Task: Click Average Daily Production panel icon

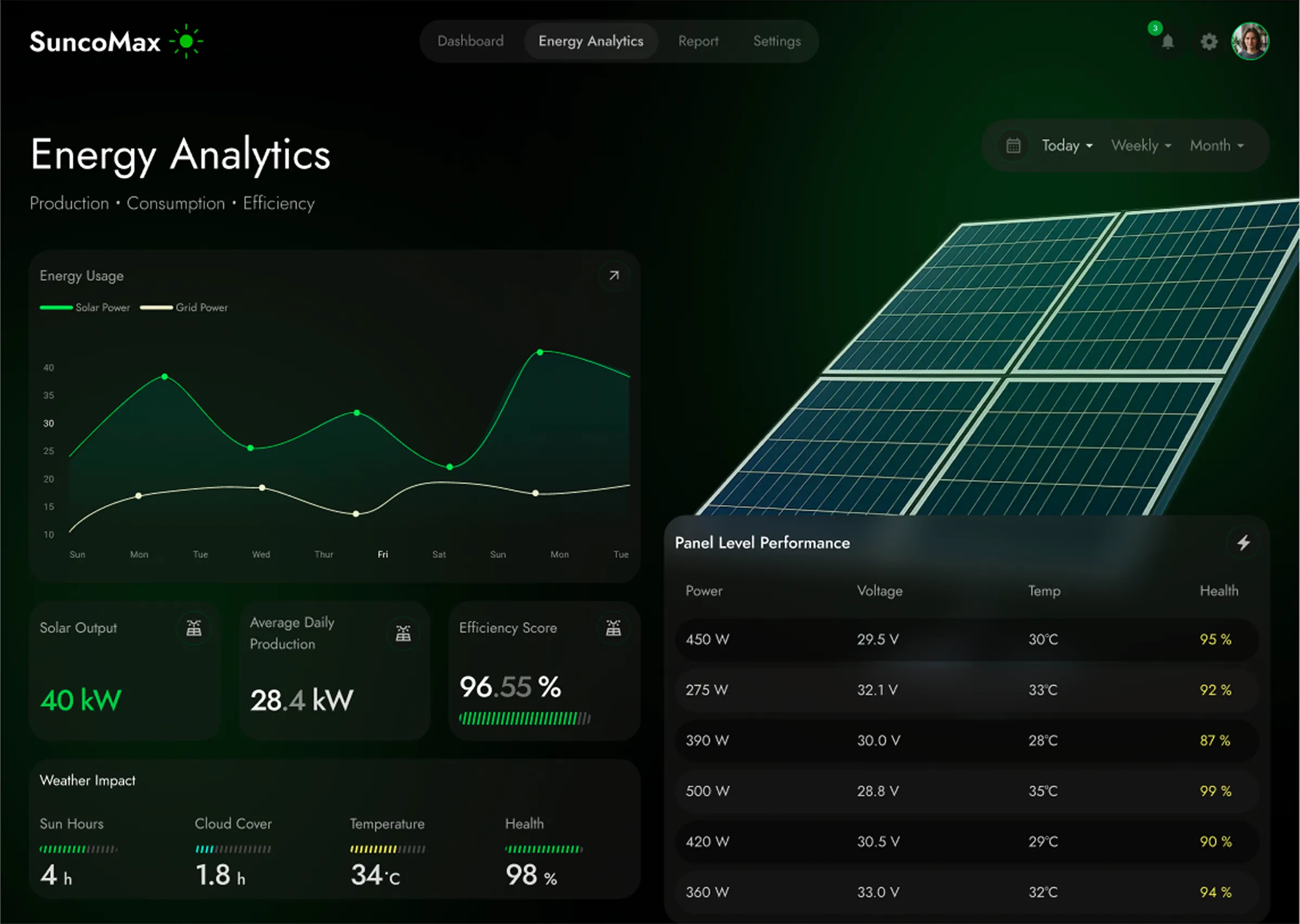Action: coord(403,633)
